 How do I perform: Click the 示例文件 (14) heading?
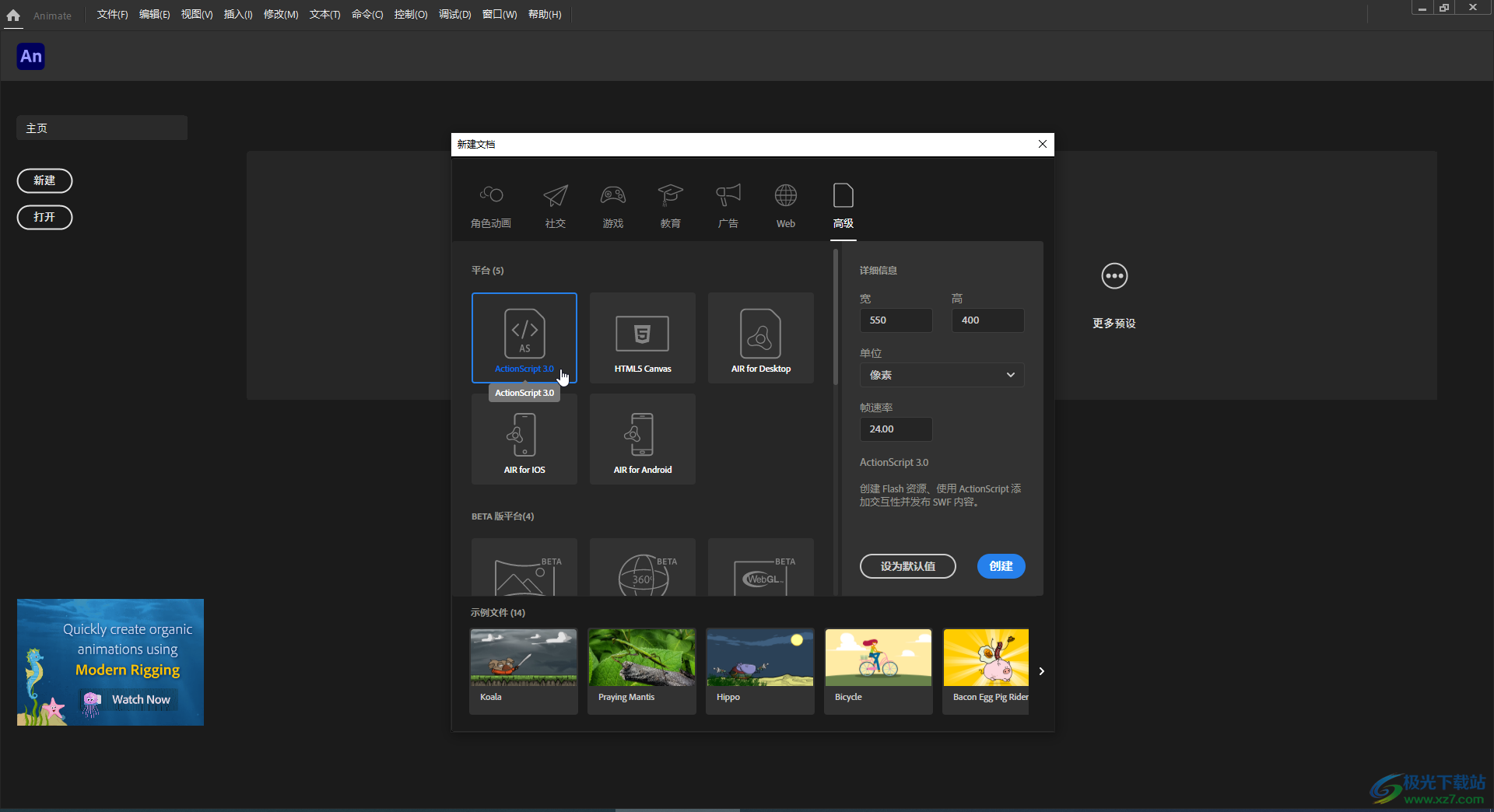tap(498, 613)
